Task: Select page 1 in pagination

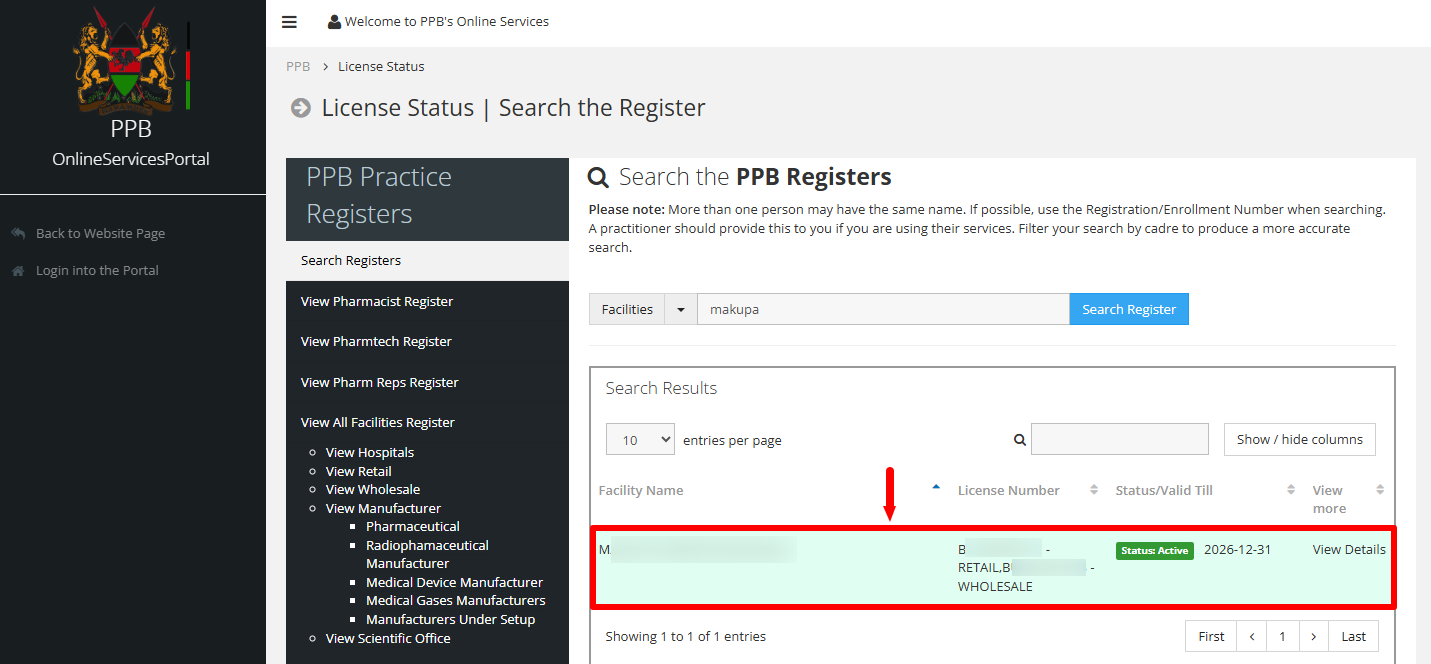Action: click(x=1282, y=636)
